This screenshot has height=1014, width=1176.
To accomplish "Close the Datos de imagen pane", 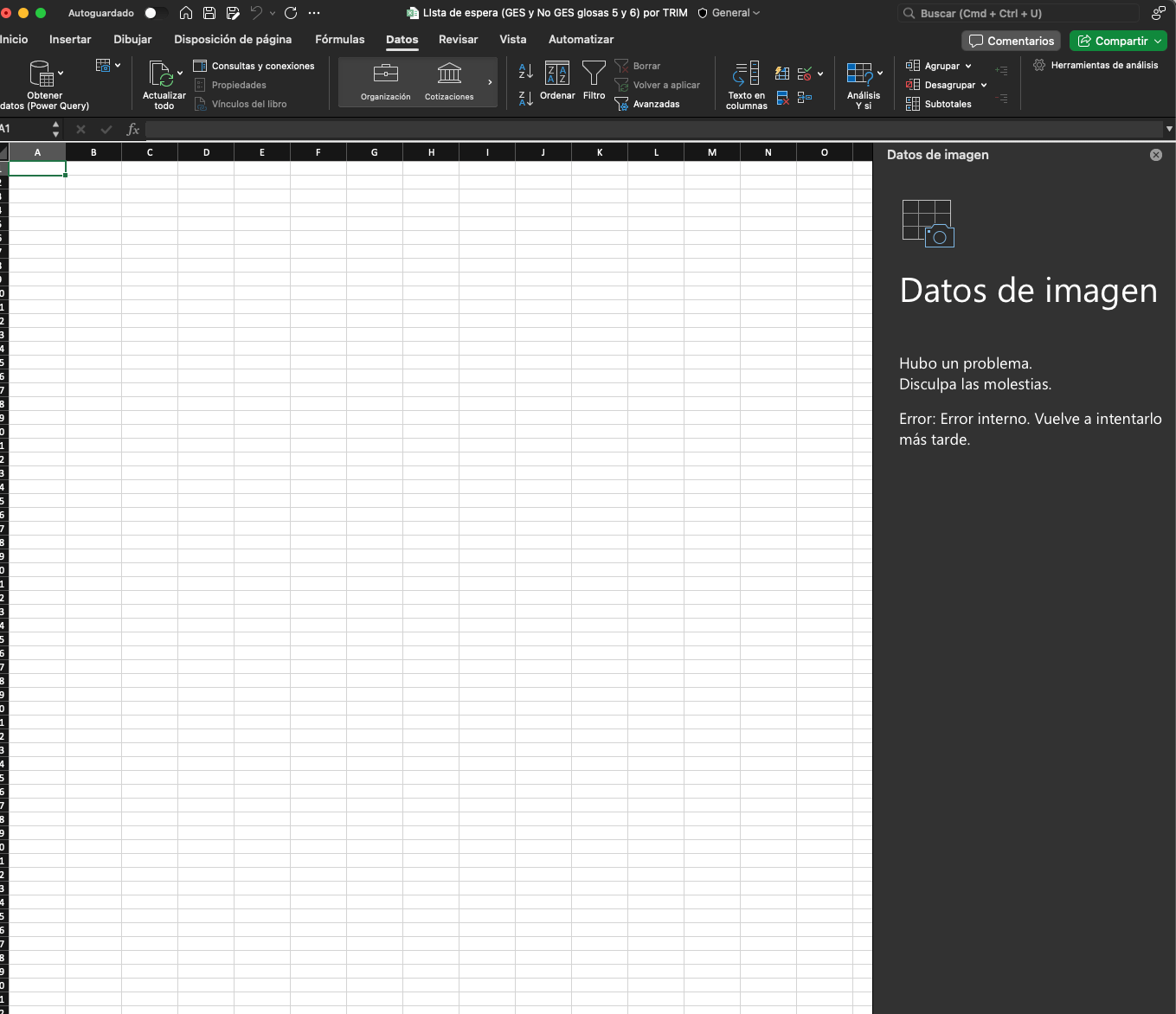I will pos(1156,155).
